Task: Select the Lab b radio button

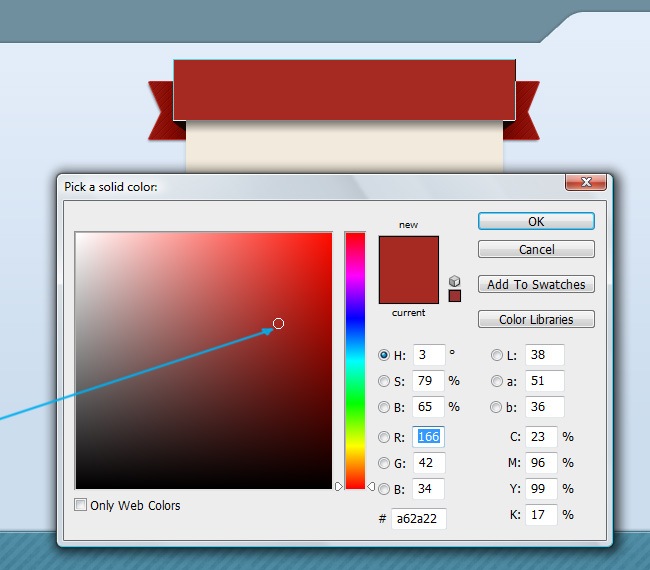Action: tap(496, 407)
